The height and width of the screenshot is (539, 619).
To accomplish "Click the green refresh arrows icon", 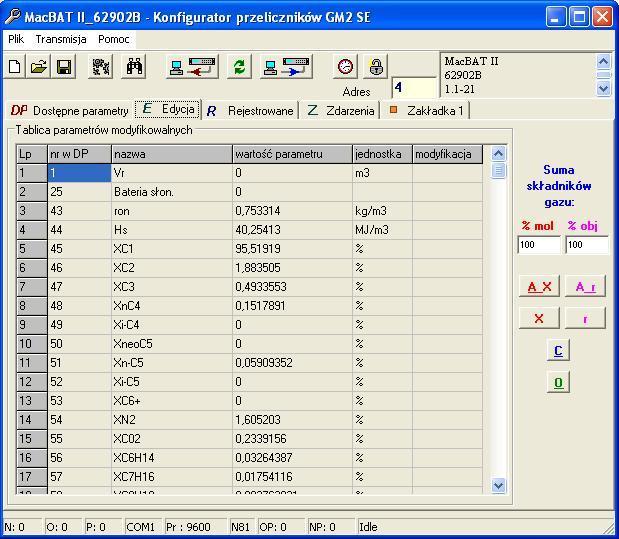I will (x=239, y=66).
